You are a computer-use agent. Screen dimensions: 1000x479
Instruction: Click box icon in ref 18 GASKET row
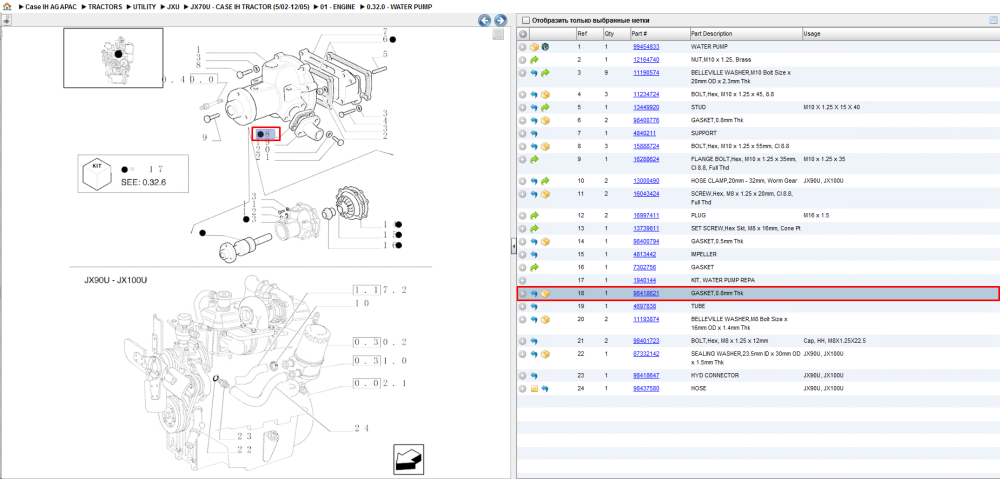tap(545, 294)
